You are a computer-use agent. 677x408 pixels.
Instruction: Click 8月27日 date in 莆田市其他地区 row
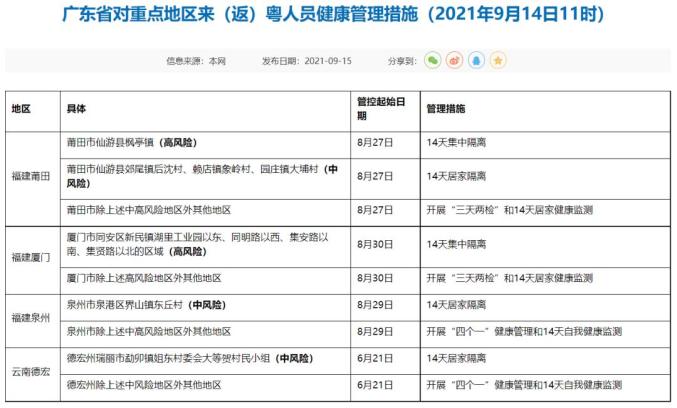point(375,210)
